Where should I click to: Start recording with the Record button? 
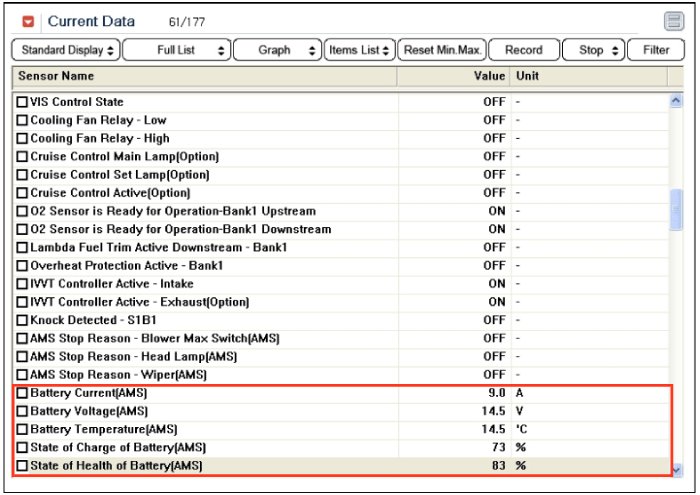(523, 50)
